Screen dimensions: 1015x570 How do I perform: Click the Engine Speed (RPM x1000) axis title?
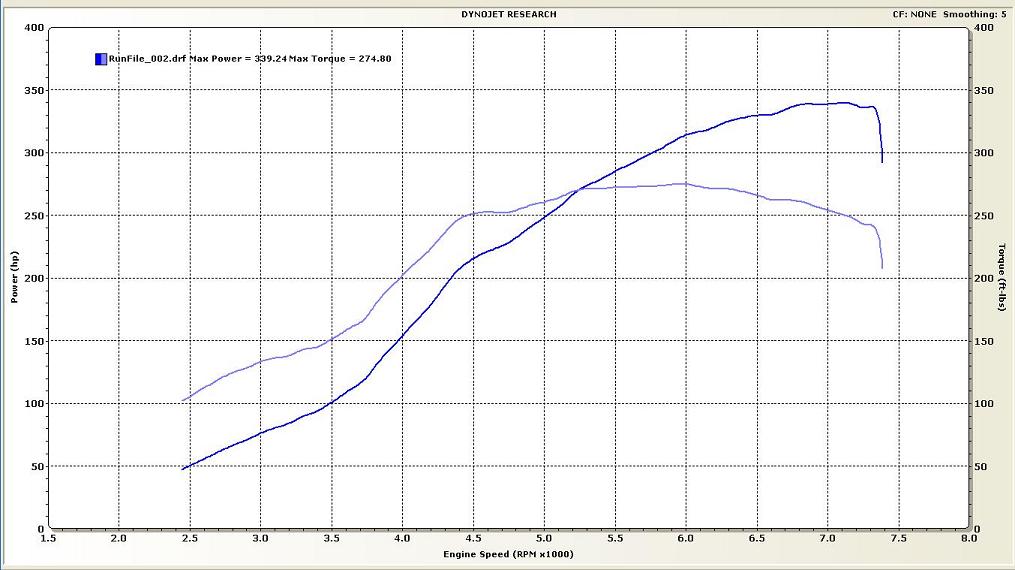point(510,553)
